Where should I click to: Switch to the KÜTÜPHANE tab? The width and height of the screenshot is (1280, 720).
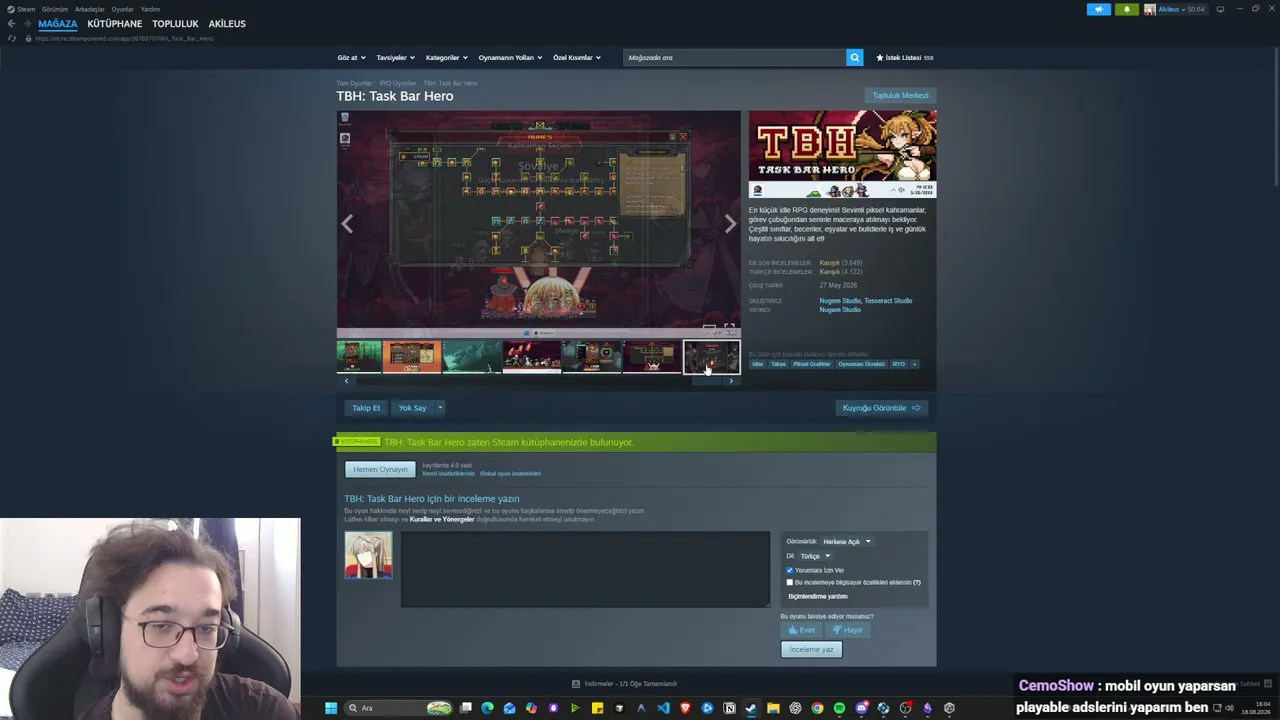[x=115, y=24]
